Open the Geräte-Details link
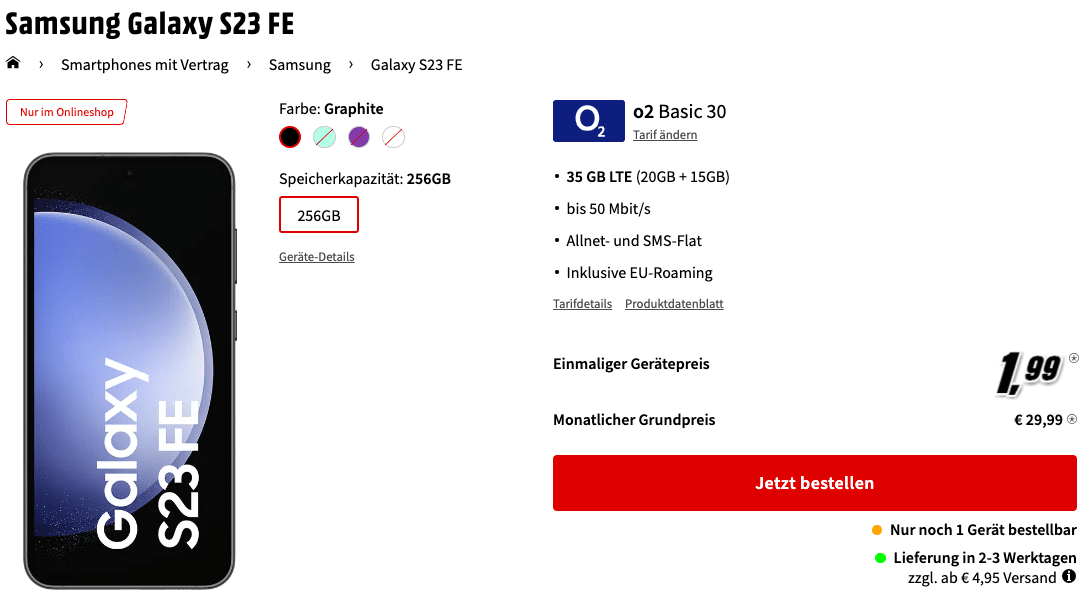Screen dimensions: 1082x601 click(x=317, y=257)
